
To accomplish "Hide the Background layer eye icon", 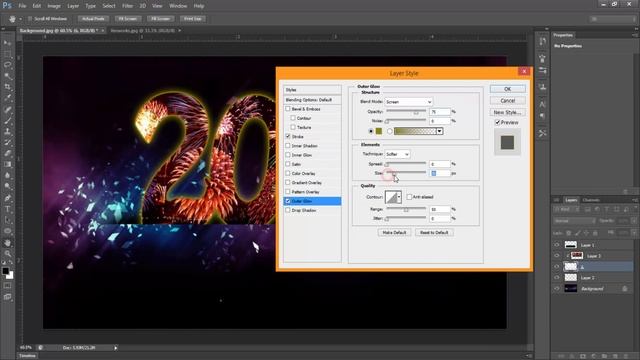I will [557, 289].
